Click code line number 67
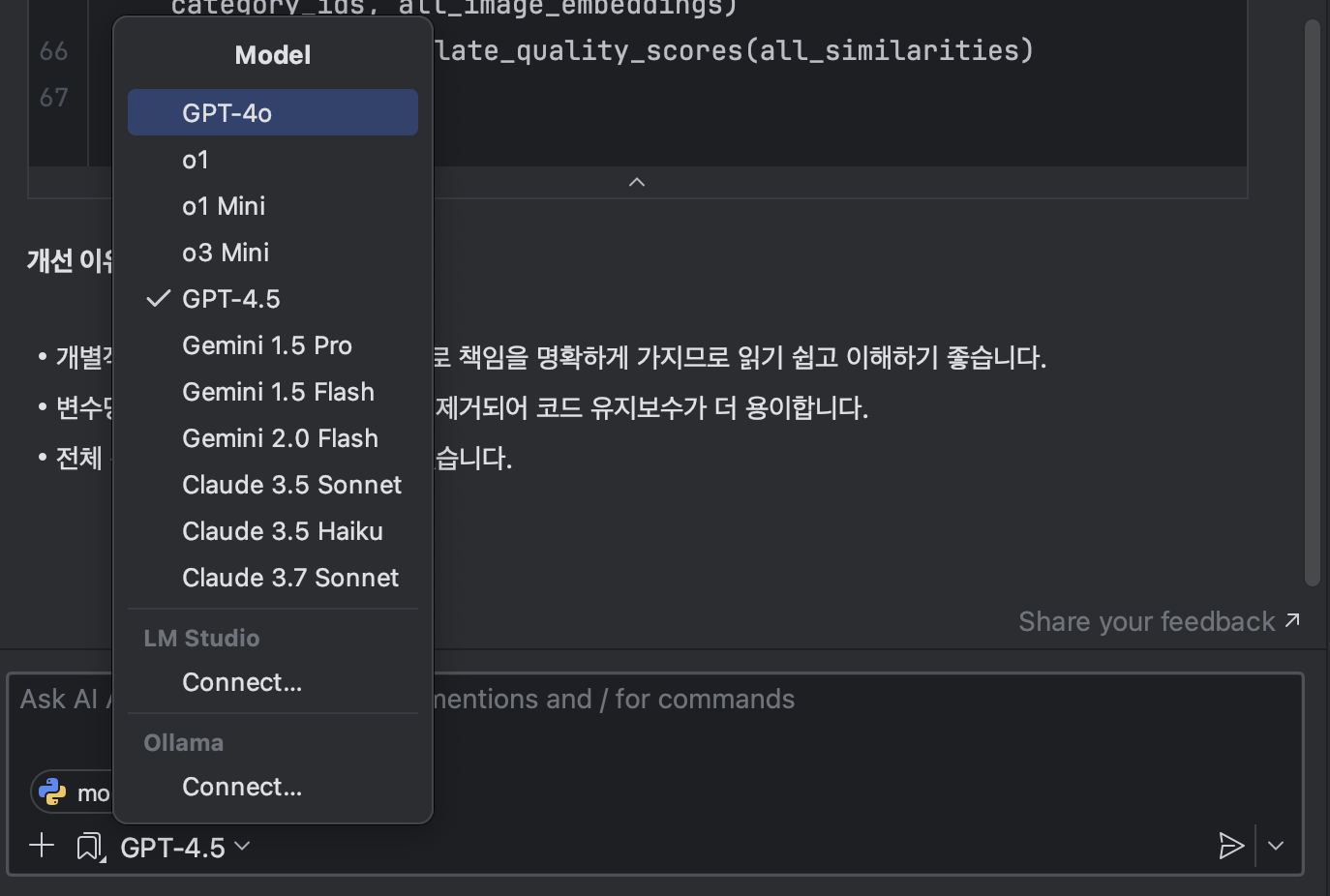The width and height of the screenshot is (1330, 896). click(54, 97)
